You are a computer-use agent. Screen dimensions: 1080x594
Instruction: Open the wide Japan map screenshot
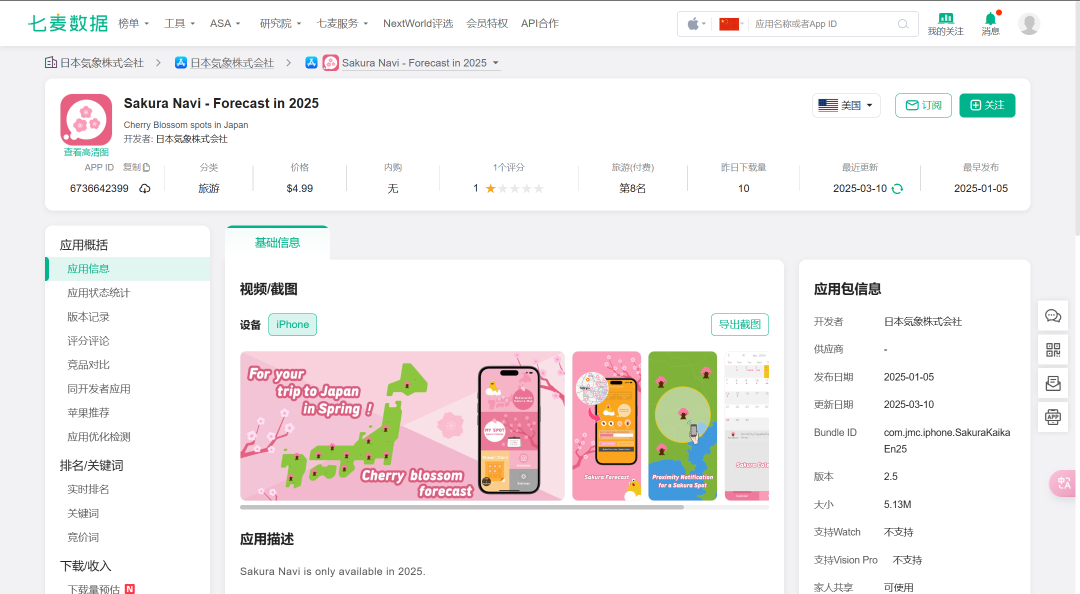click(402, 426)
